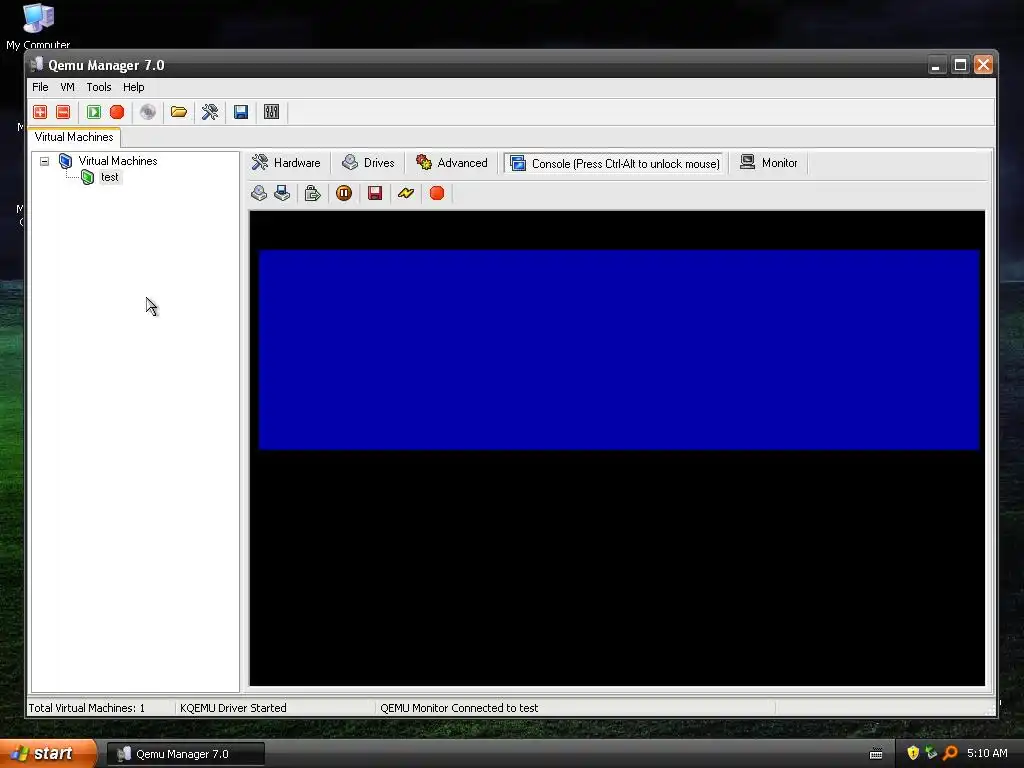Collapse the Virtual Machines tree node
This screenshot has width=1024, height=768.
point(44,161)
